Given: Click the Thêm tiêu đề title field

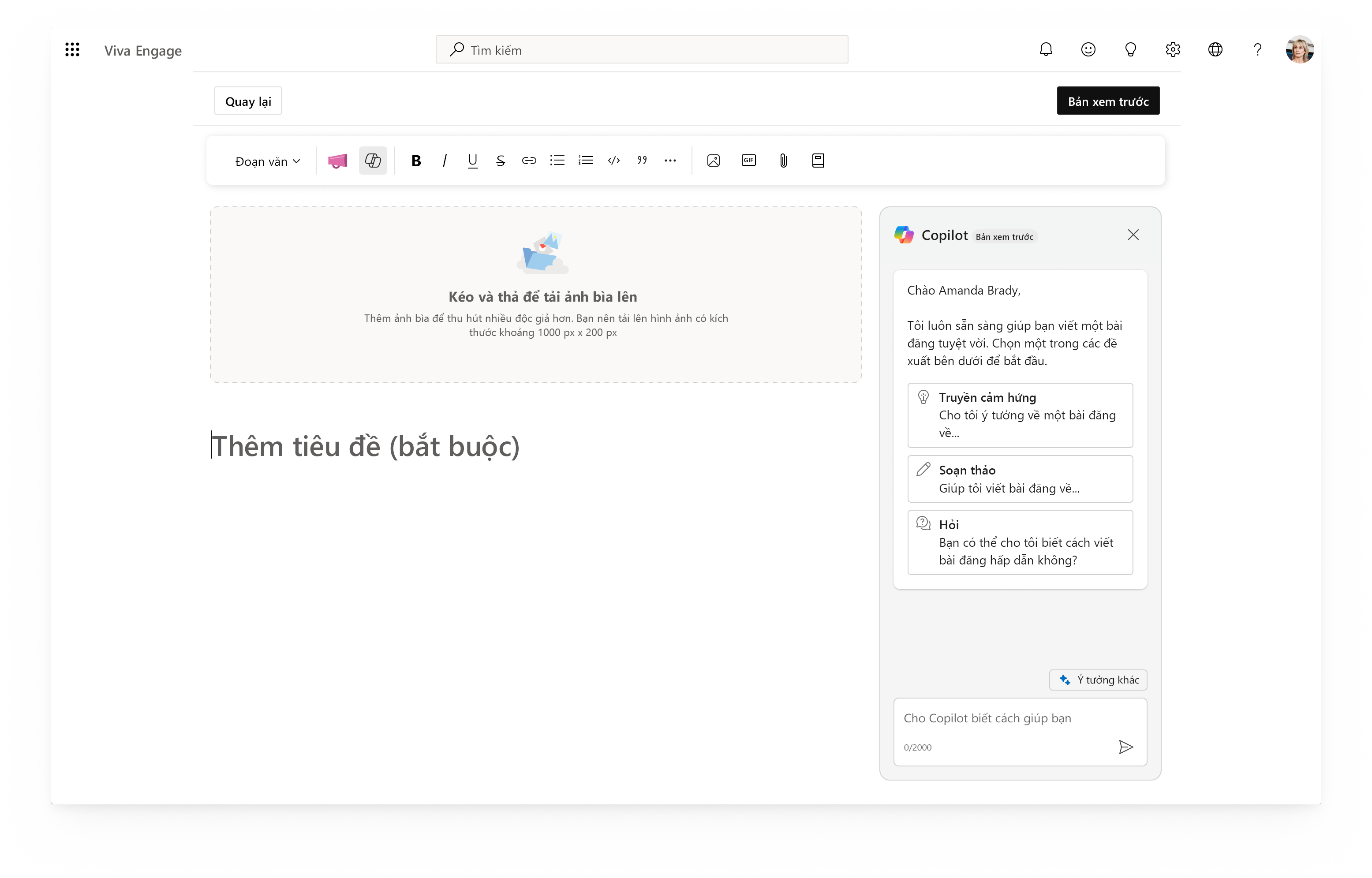Looking at the screenshot, I should click(x=365, y=446).
